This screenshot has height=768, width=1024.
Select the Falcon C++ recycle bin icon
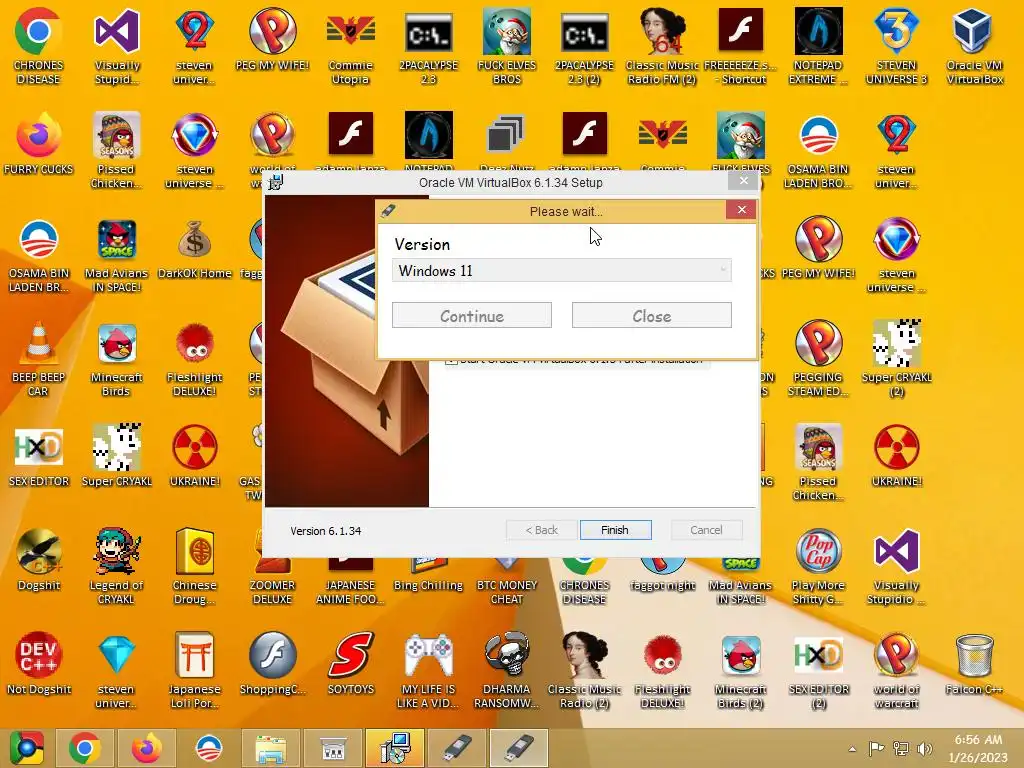coord(974,663)
